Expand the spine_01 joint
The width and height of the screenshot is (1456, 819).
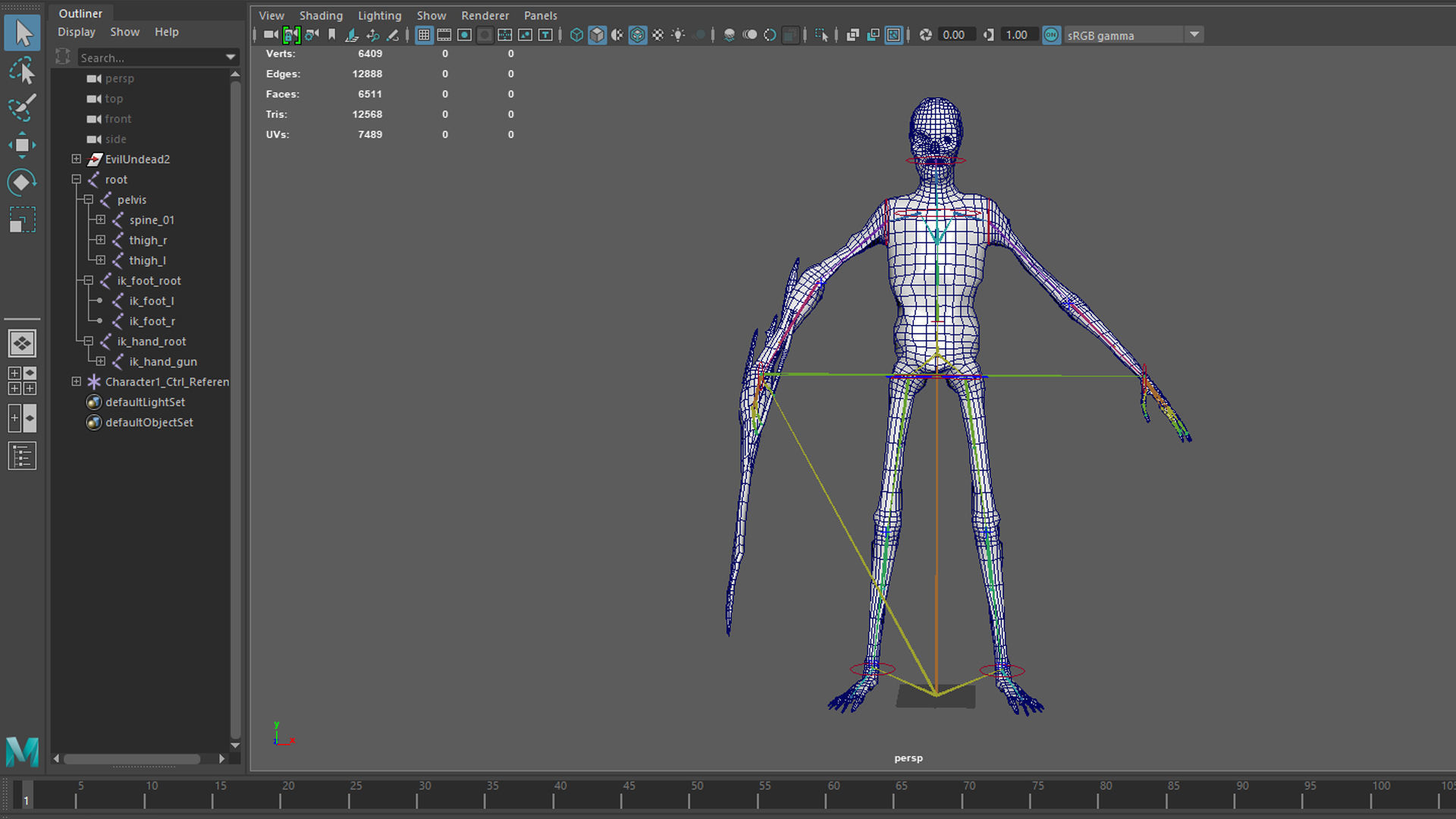[x=100, y=220]
